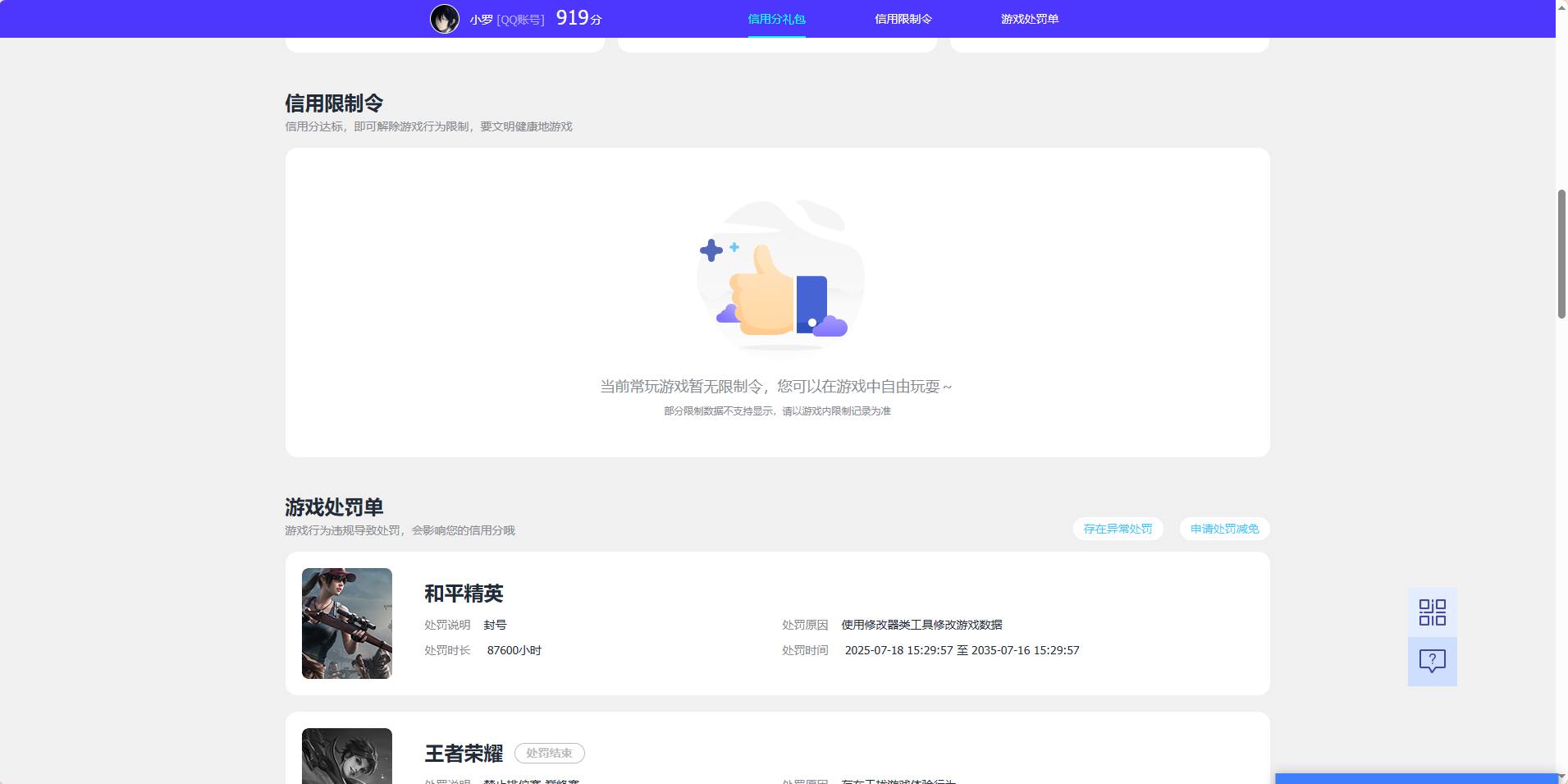Click the 小罗 username in header
1568x784 pixels.
481,19
